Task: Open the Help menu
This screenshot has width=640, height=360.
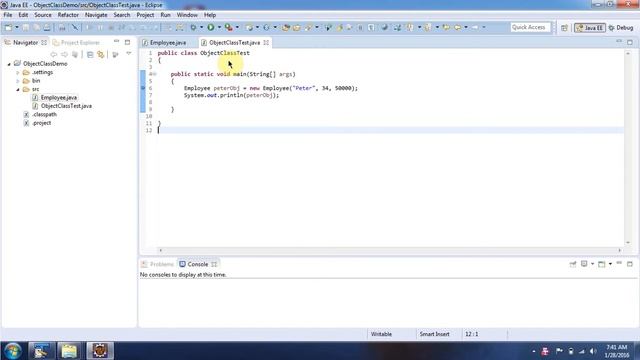Action: pyautogui.click(x=210, y=15)
